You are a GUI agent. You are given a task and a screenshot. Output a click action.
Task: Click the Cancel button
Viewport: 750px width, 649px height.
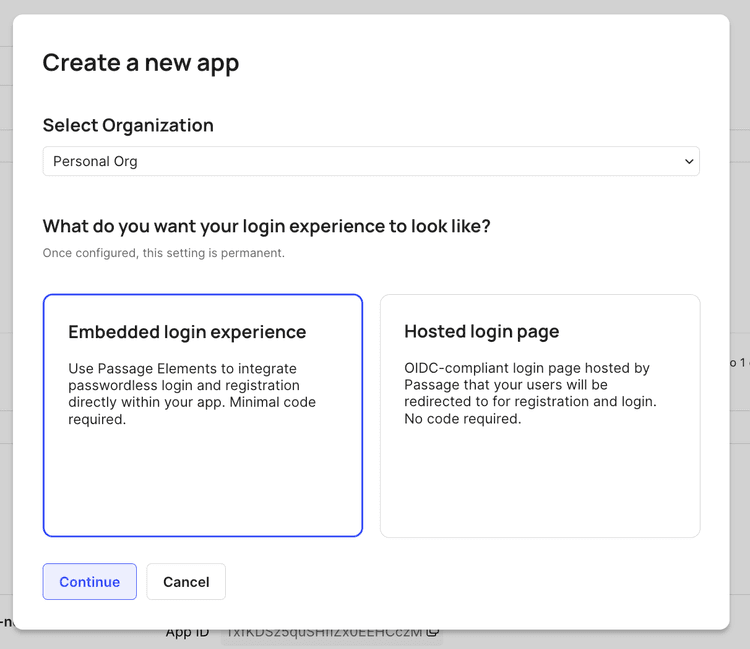[186, 582]
